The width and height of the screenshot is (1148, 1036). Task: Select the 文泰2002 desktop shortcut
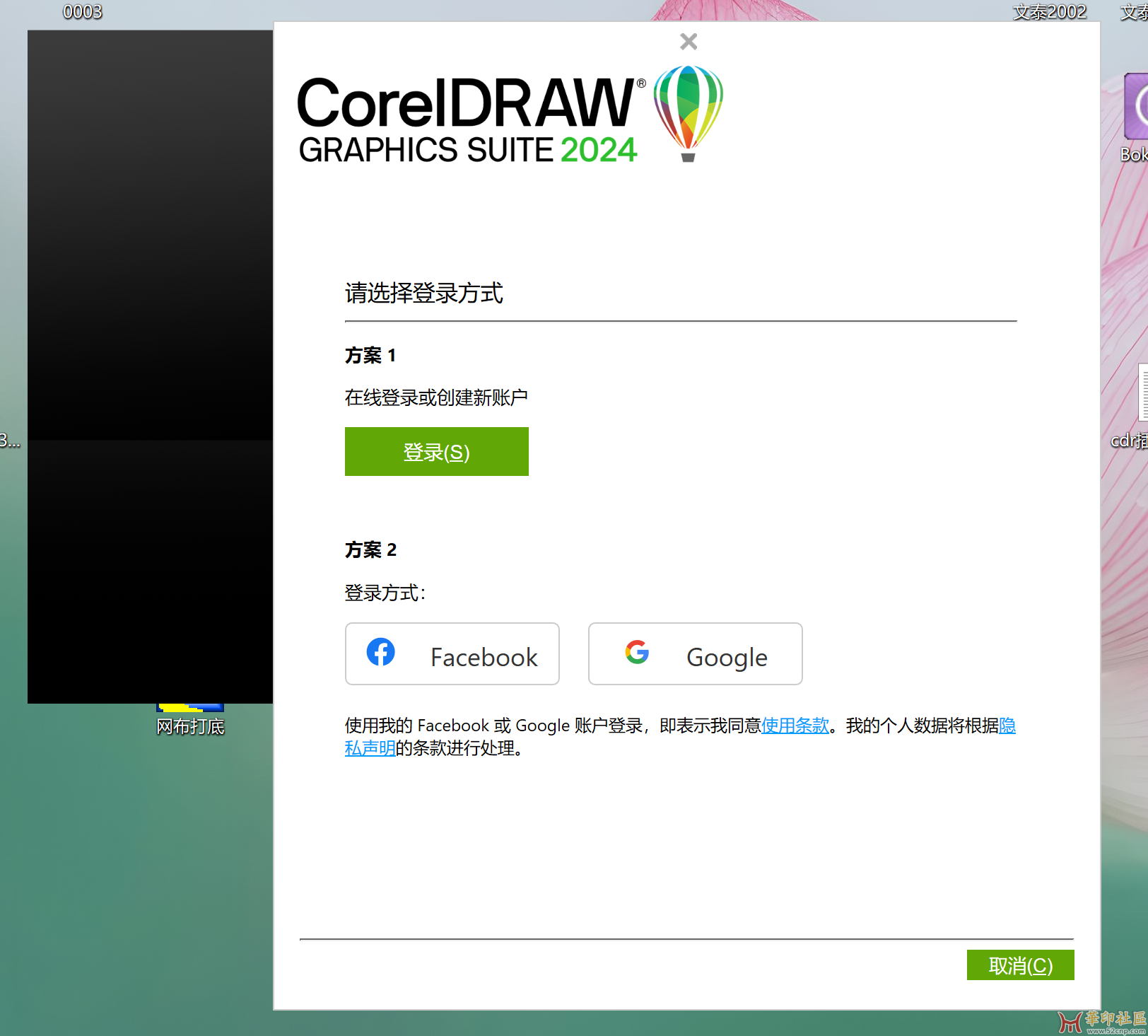click(1049, 11)
